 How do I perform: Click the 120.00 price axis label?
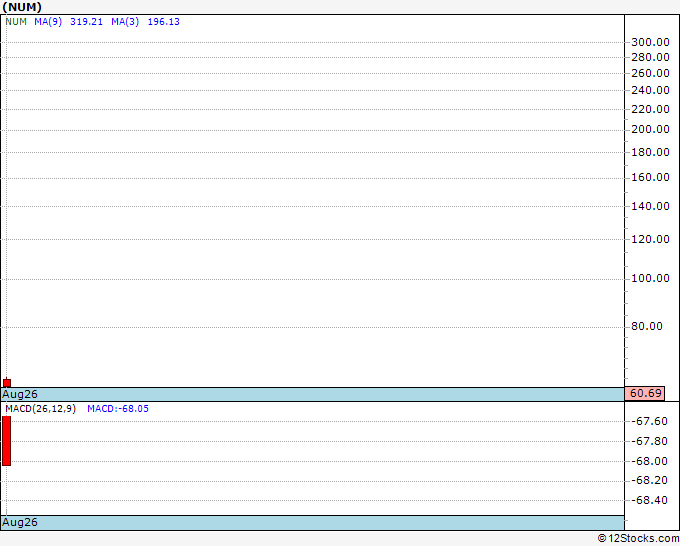pos(650,239)
